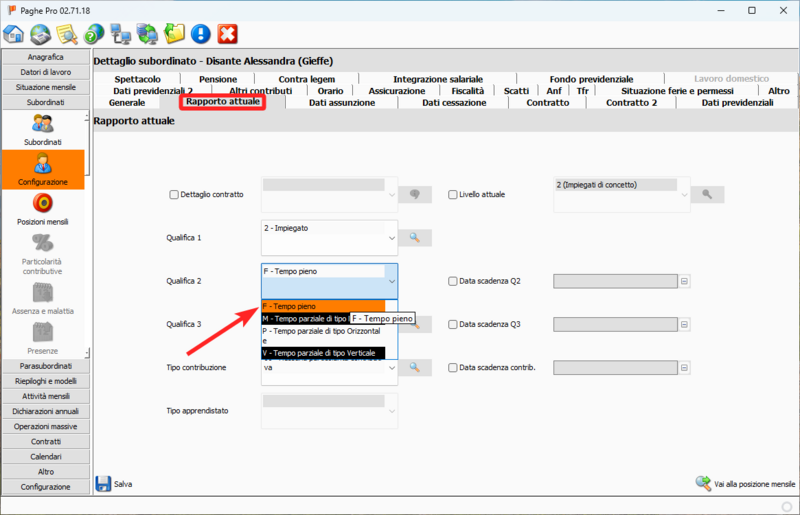The height and width of the screenshot is (515, 800).
Task: Tick the Livello attuale checkbox
Action: coord(453,194)
